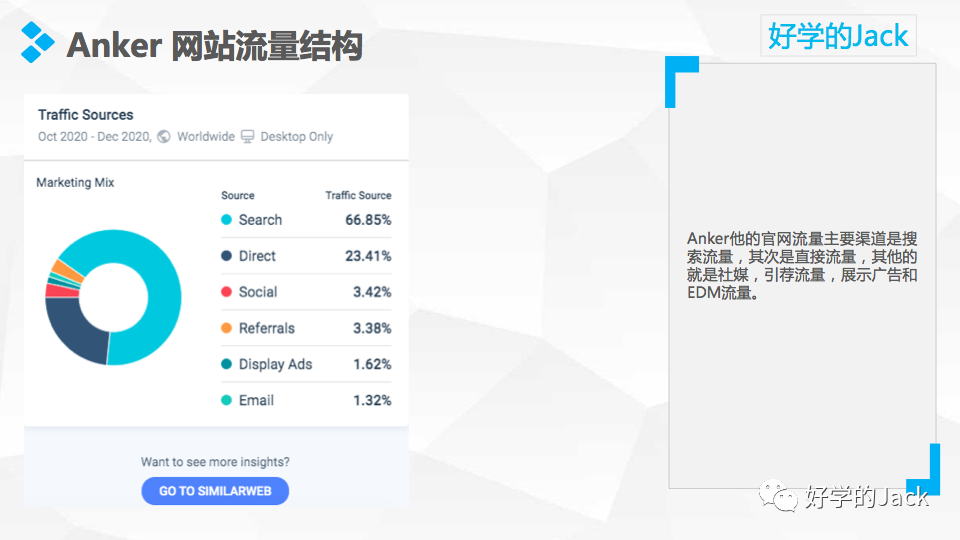
Task: Select the Social legend color dot
Action: (227, 292)
